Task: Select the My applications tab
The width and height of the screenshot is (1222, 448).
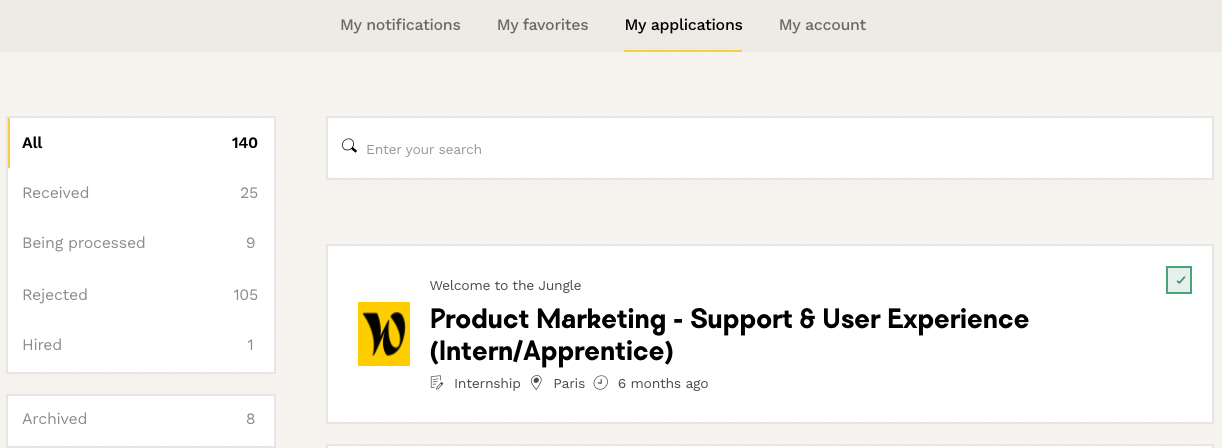Action: point(683,25)
